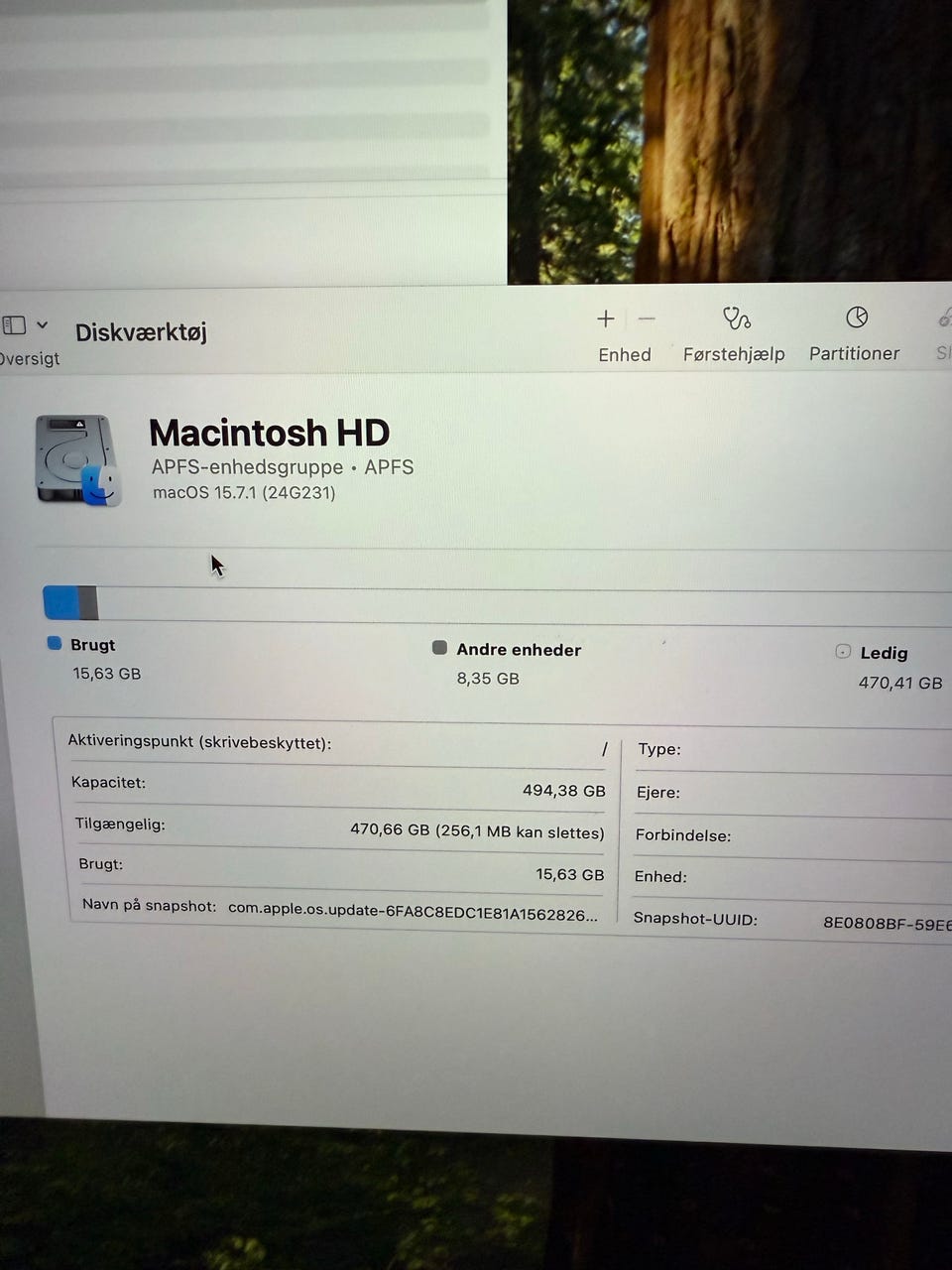
Task: Click the APFS-enhedsgruppe • APFS subtitle
Action: tap(283, 466)
